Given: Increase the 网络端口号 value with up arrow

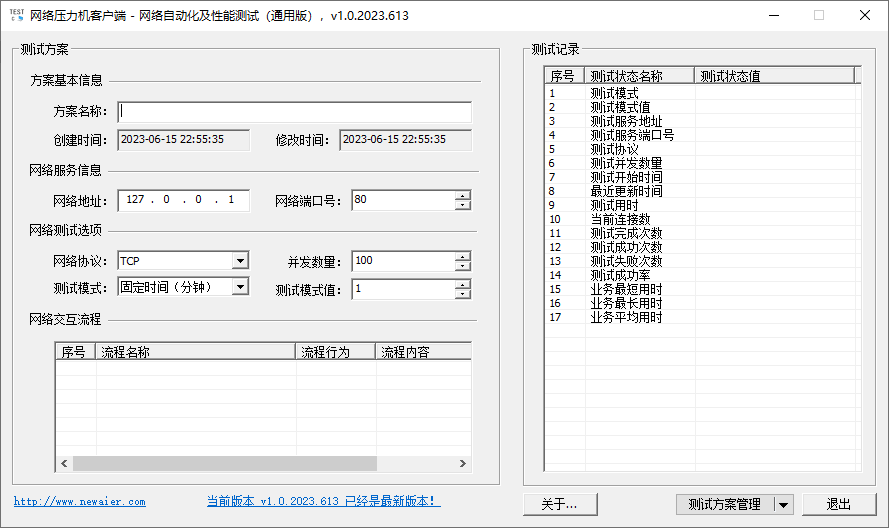Looking at the screenshot, I should click(x=462, y=195).
